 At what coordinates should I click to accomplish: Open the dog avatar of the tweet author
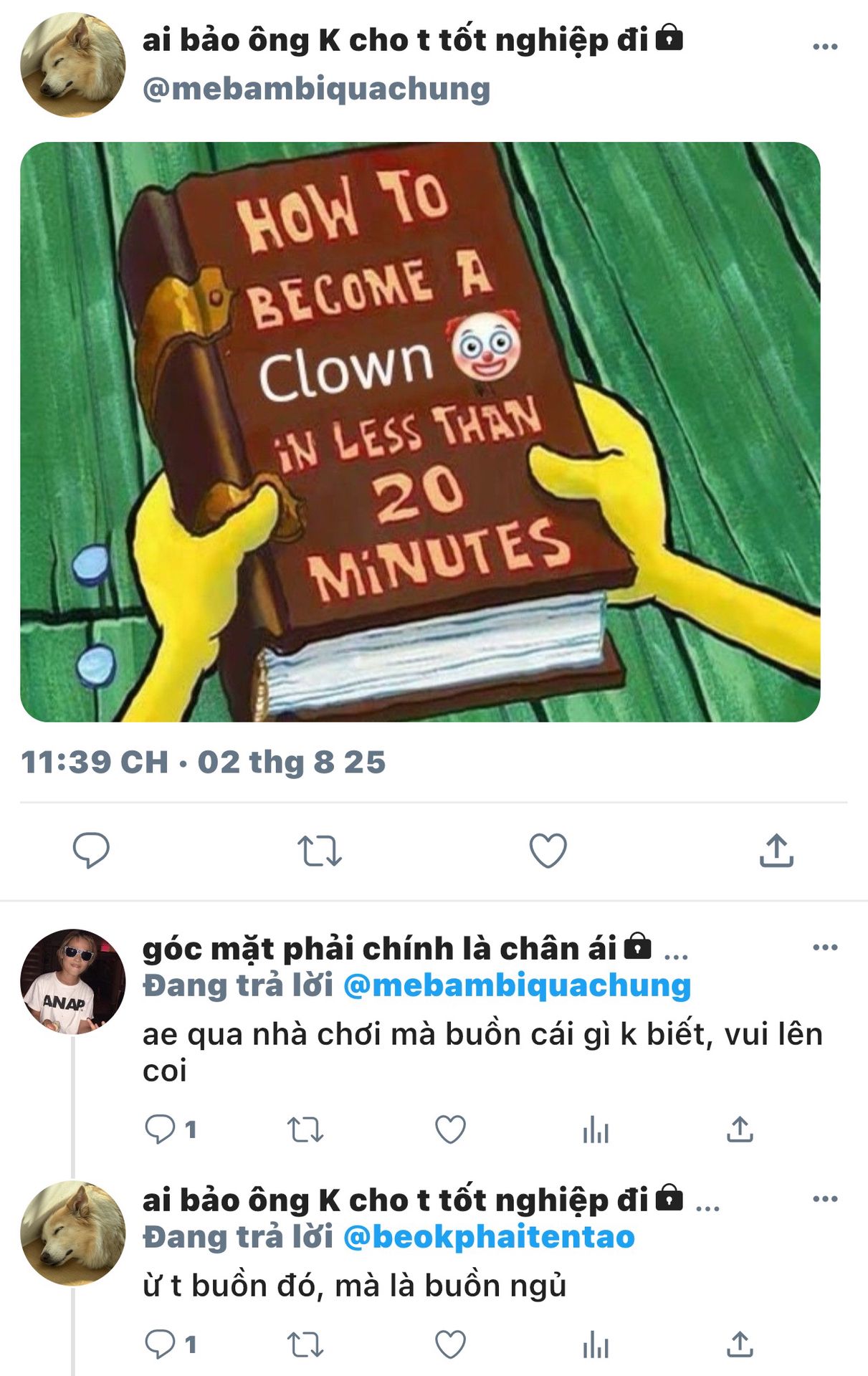[x=73, y=64]
